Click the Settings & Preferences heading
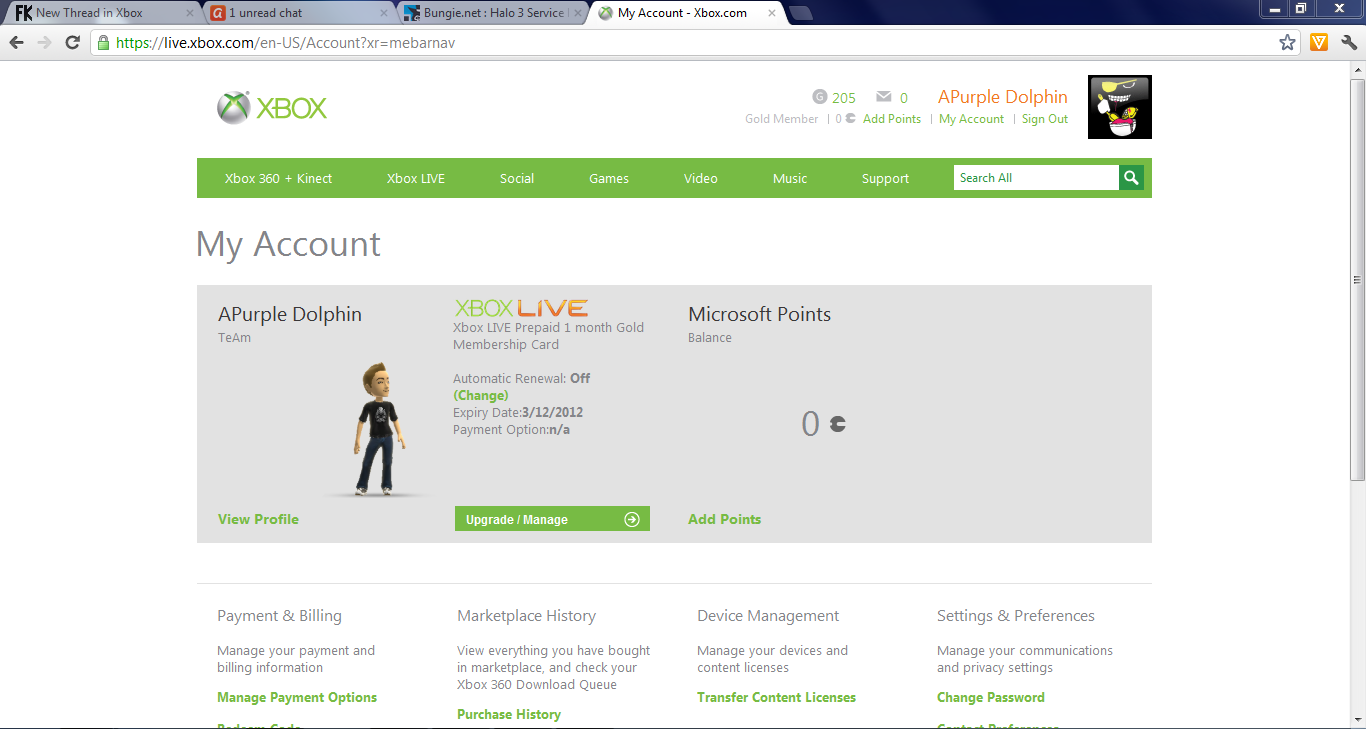 pos(1016,616)
